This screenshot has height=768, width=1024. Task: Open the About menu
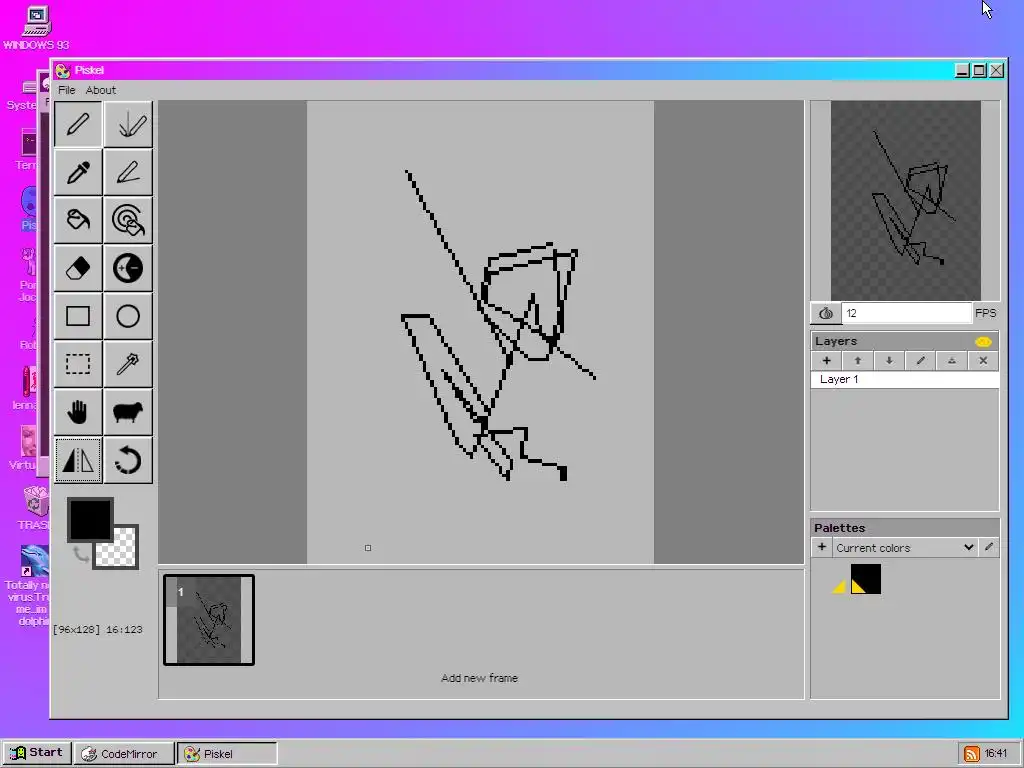click(101, 90)
